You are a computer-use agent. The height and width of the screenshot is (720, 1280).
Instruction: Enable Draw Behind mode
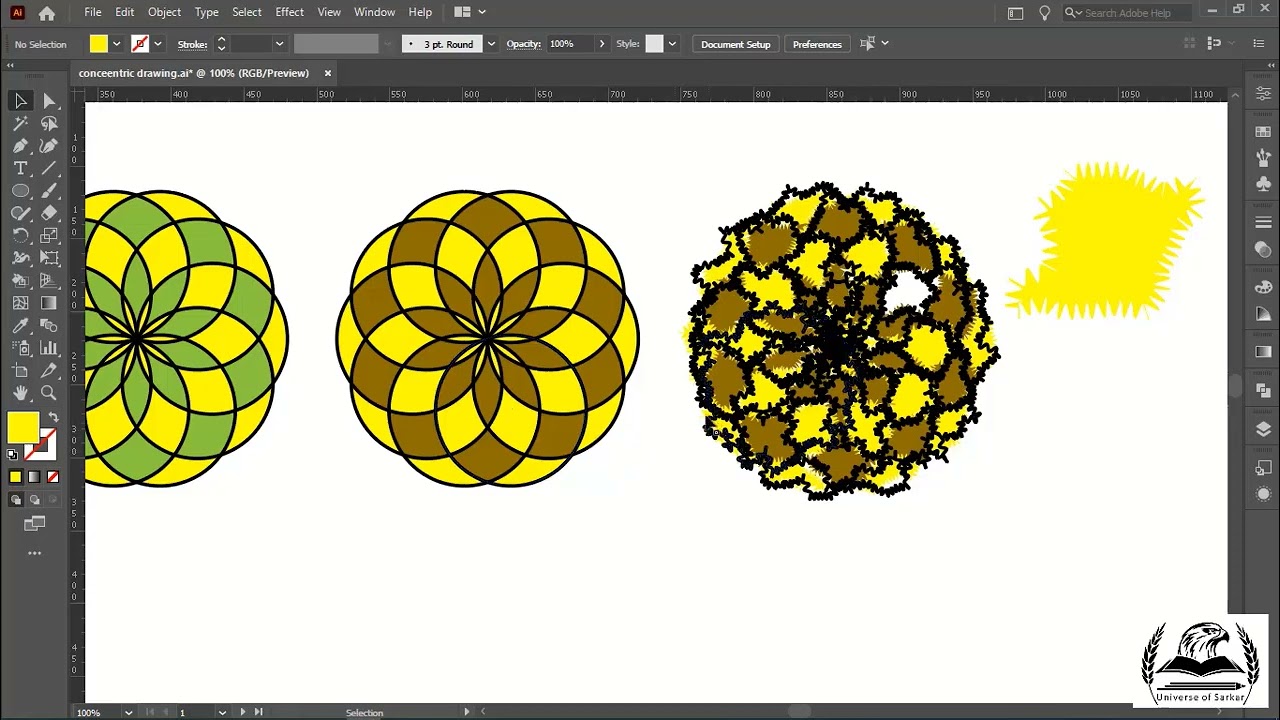tap(35, 500)
